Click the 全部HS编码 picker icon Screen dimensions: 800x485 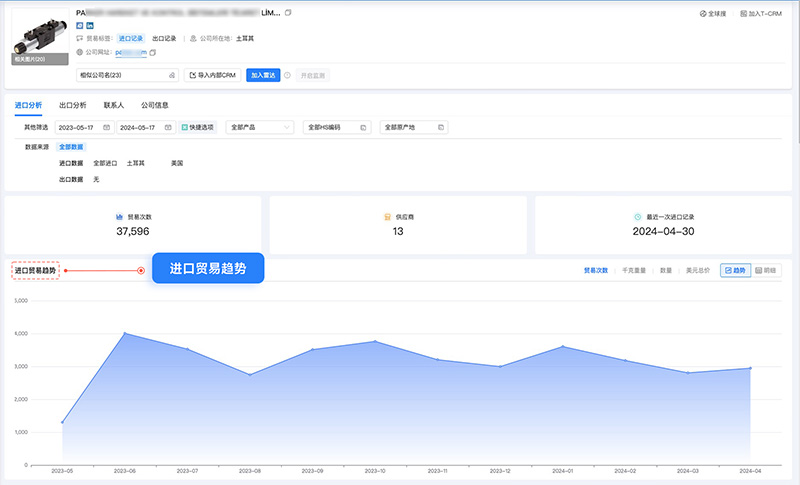pos(363,128)
